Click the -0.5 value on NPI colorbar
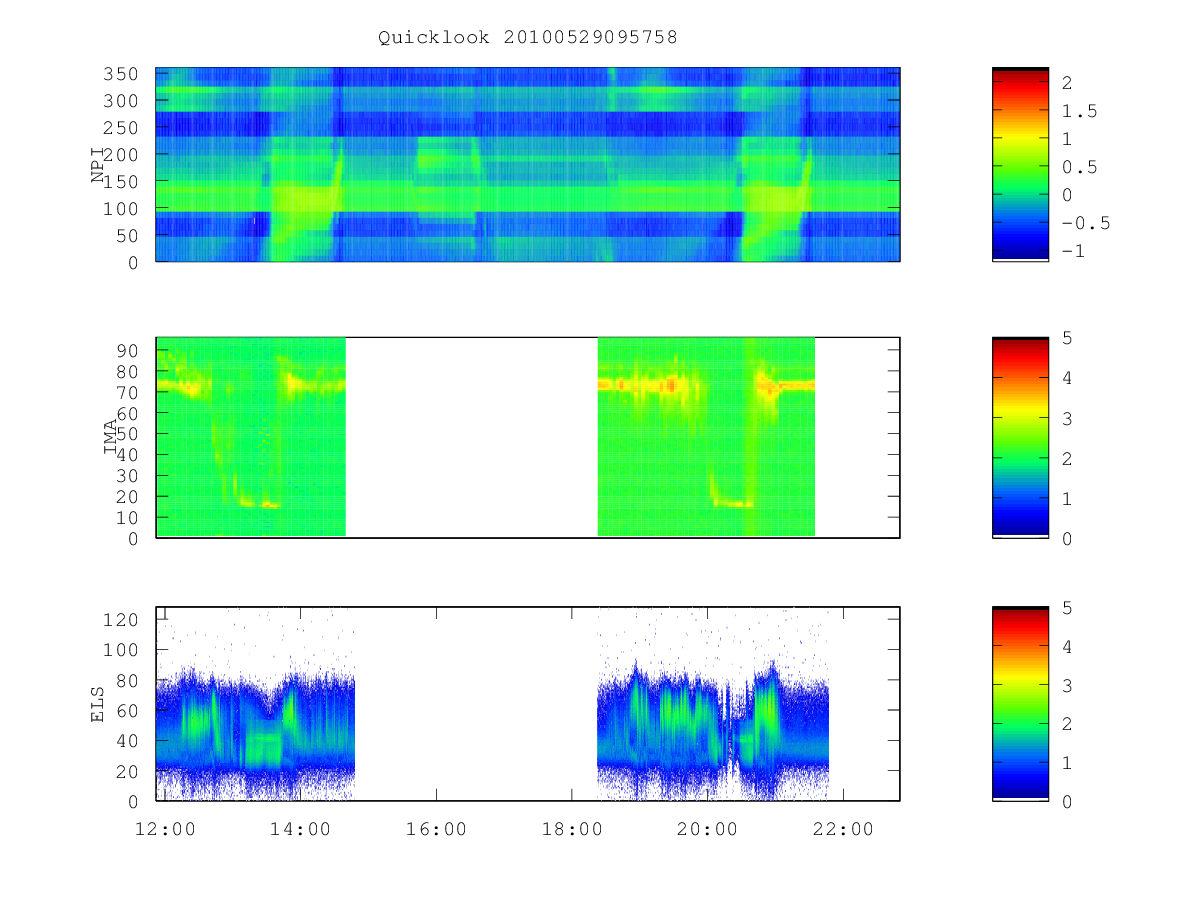This screenshot has width=1200, height=900. tap(1085, 223)
